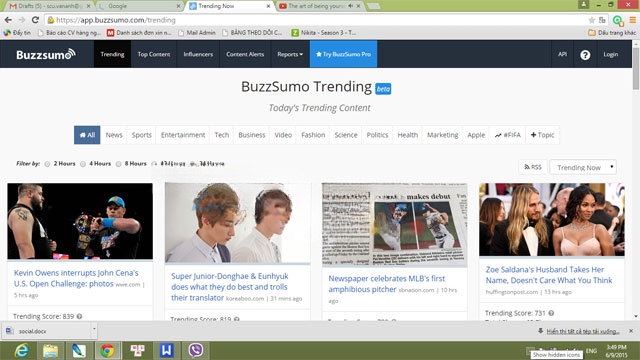Screen dimensions: 640x360
Task: Mute audio on YouTube tab
Action: pos(351,6)
